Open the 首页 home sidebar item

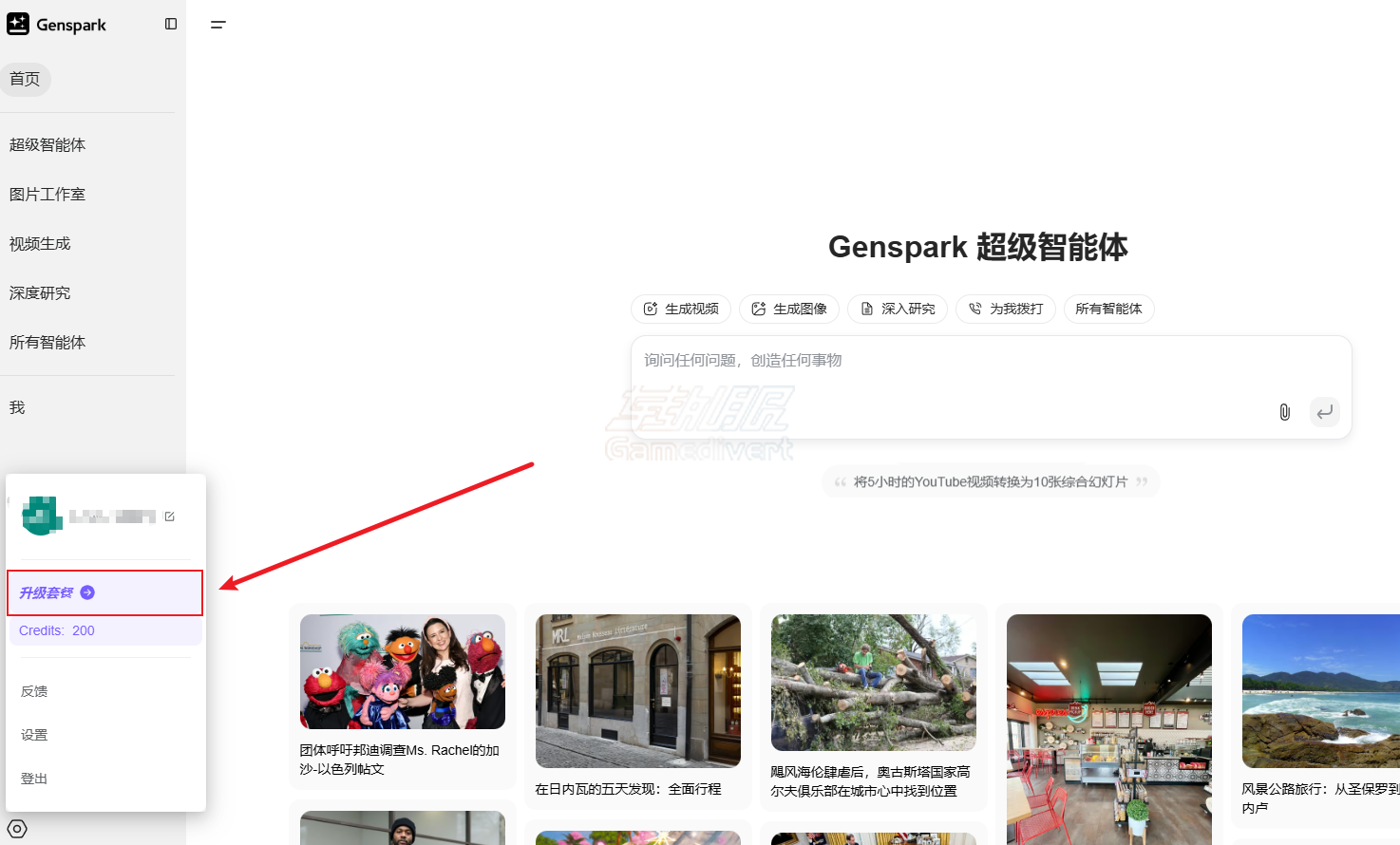click(26, 79)
